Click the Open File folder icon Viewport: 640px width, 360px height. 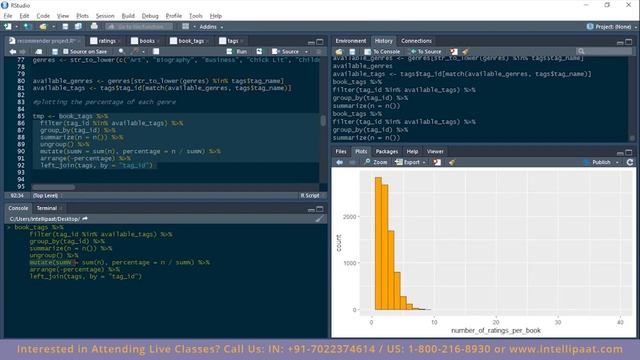coord(42,27)
